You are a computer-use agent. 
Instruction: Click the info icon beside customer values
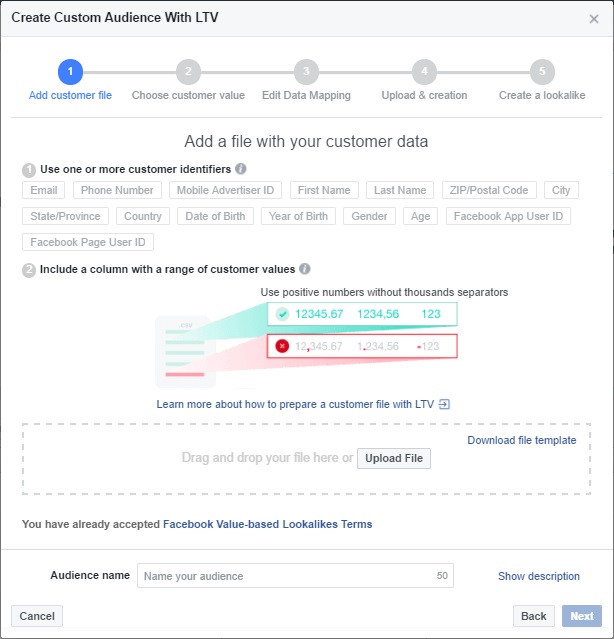305,269
